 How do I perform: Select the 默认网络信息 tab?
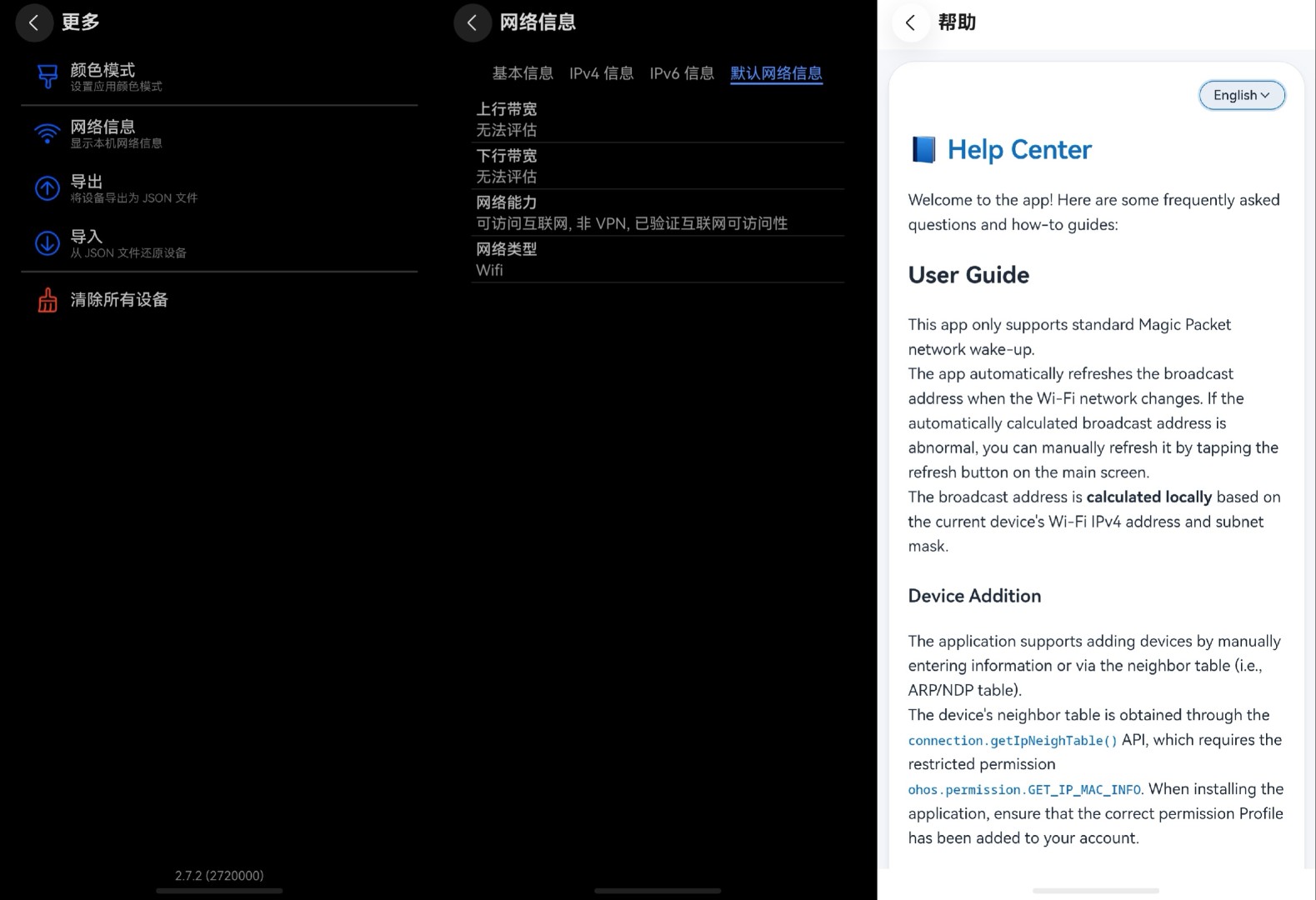[777, 73]
